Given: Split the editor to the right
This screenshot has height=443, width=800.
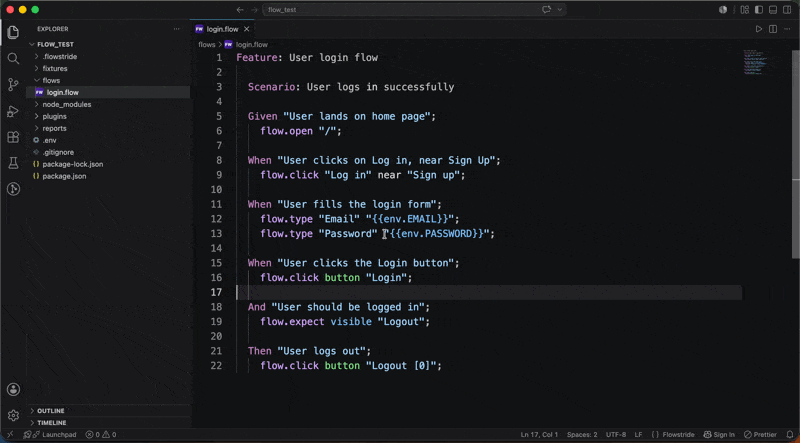Looking at the screenshot, I should click(x=773, y=29).
